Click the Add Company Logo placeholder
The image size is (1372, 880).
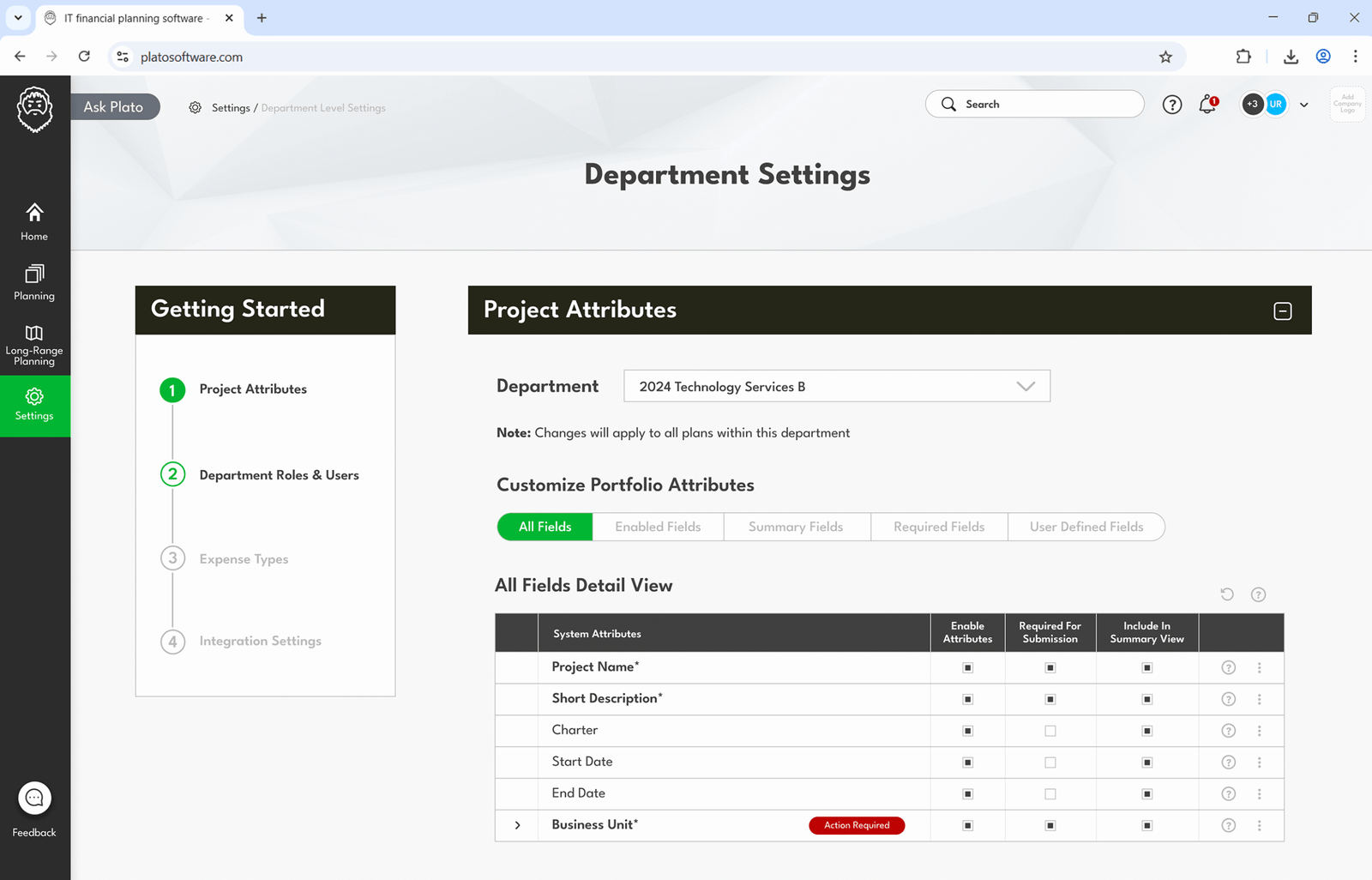1347,105
